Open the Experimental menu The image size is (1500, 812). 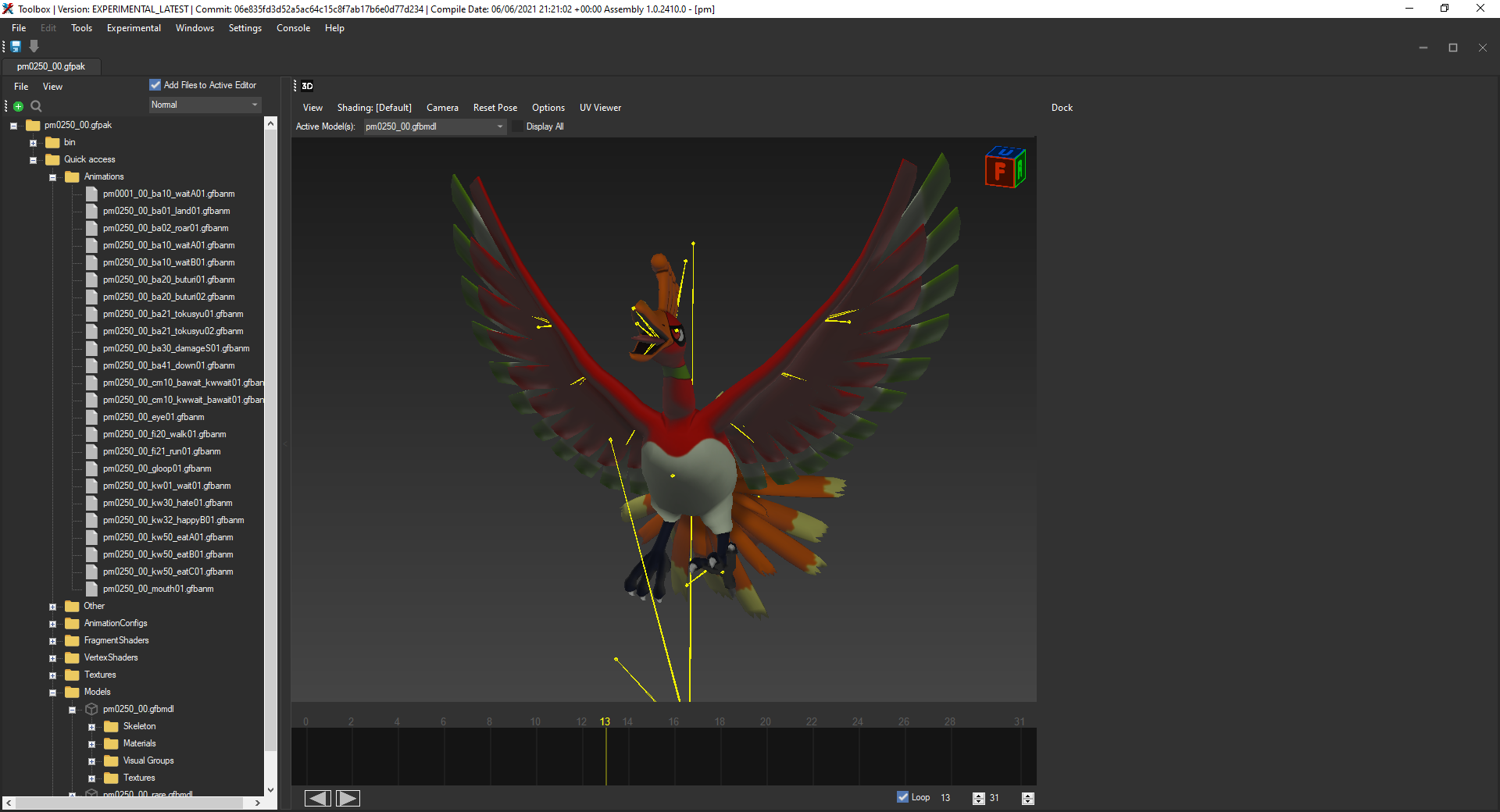(134, 28)
